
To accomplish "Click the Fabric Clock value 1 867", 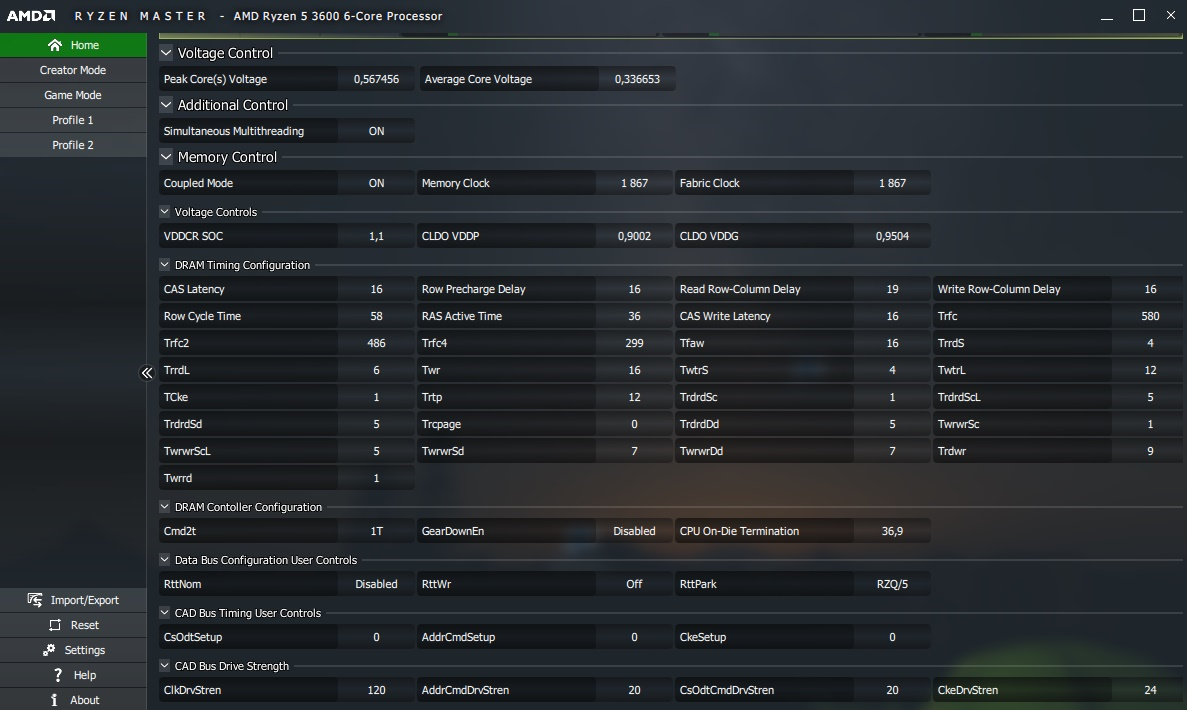I will [x=893, y=183].
